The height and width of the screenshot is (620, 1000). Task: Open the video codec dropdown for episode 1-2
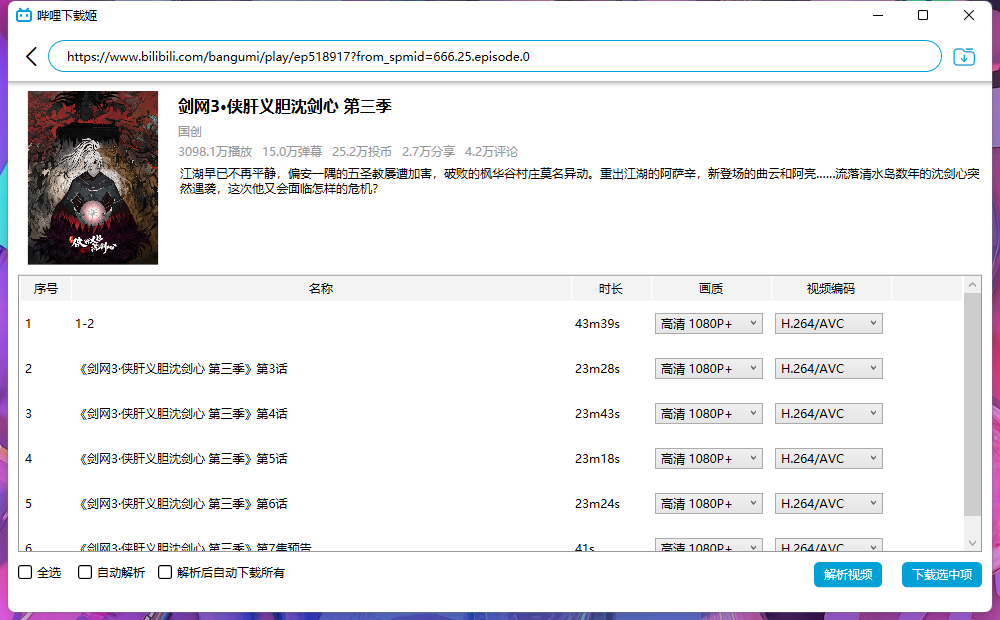coord(828,323)
